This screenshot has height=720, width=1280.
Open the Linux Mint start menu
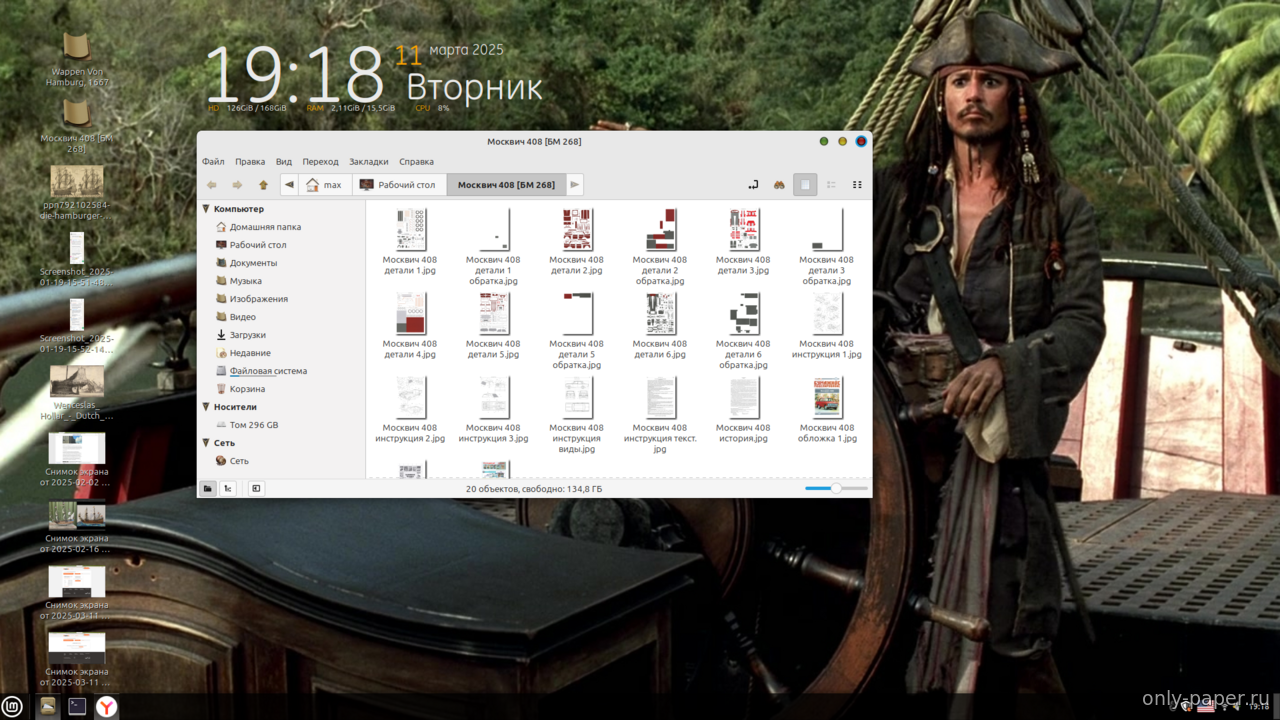pyautogui.click(x=12, y=707)
